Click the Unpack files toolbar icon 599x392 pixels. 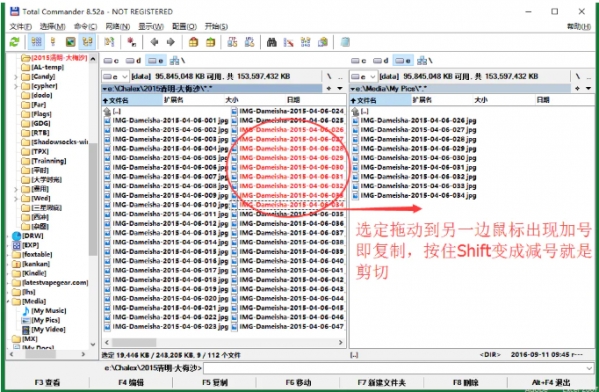(210, 42)
